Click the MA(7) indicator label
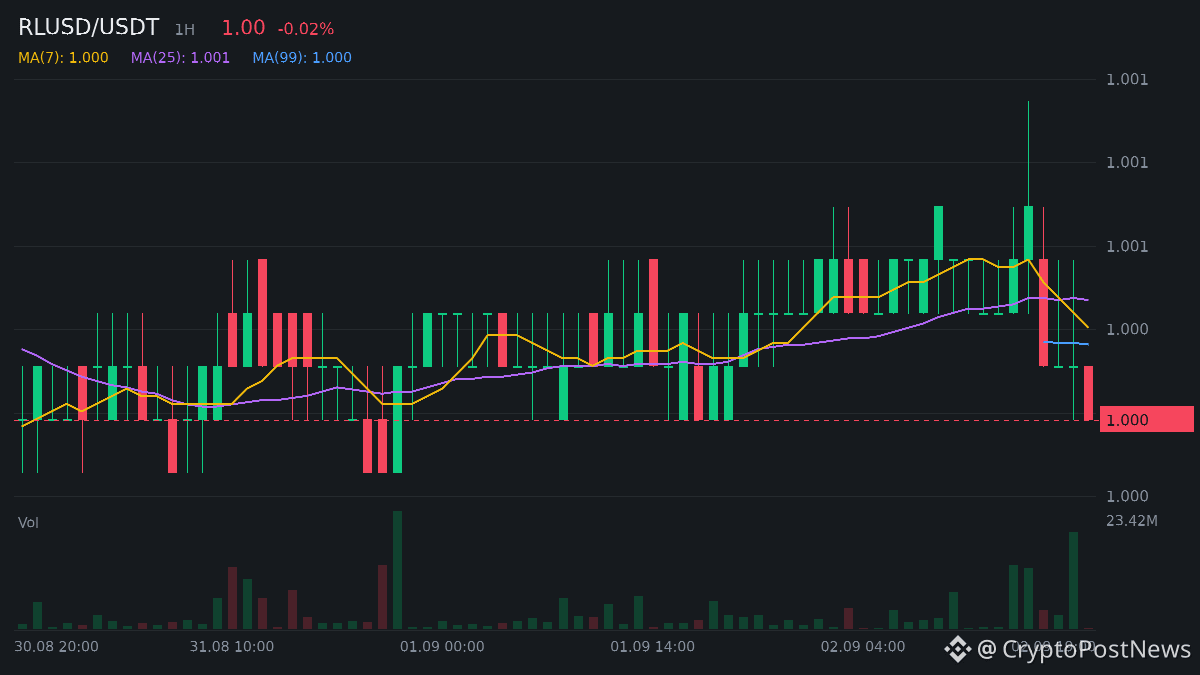The height and width of the screenshot is (675, 1200). pyautogui.click(x=63, y=58)
